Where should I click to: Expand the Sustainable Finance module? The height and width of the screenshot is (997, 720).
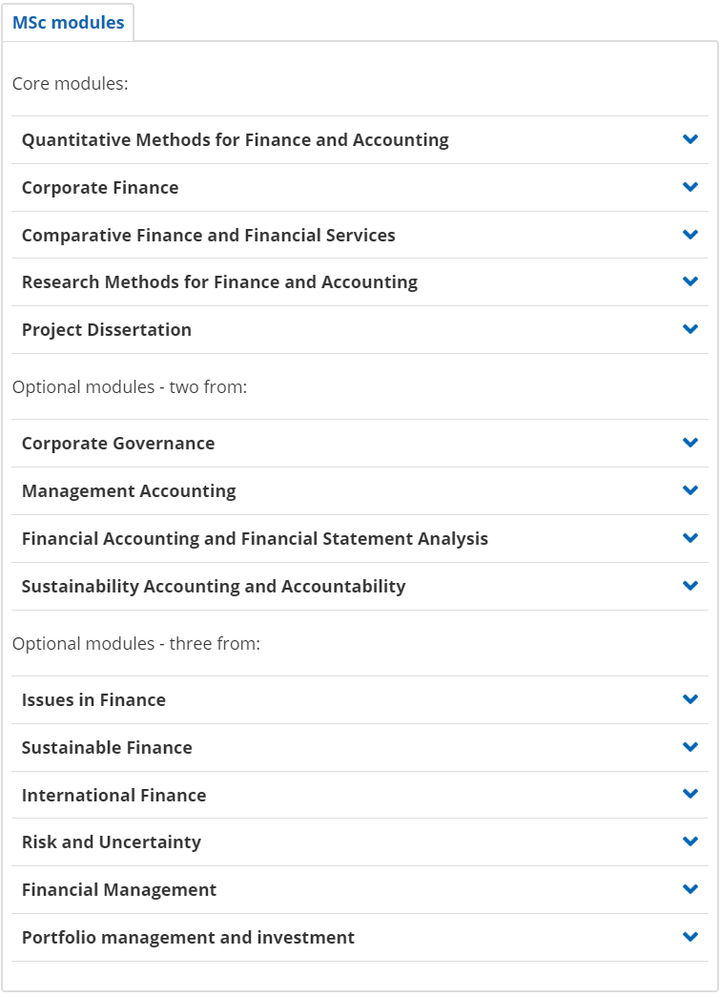[x=360, y=747]
